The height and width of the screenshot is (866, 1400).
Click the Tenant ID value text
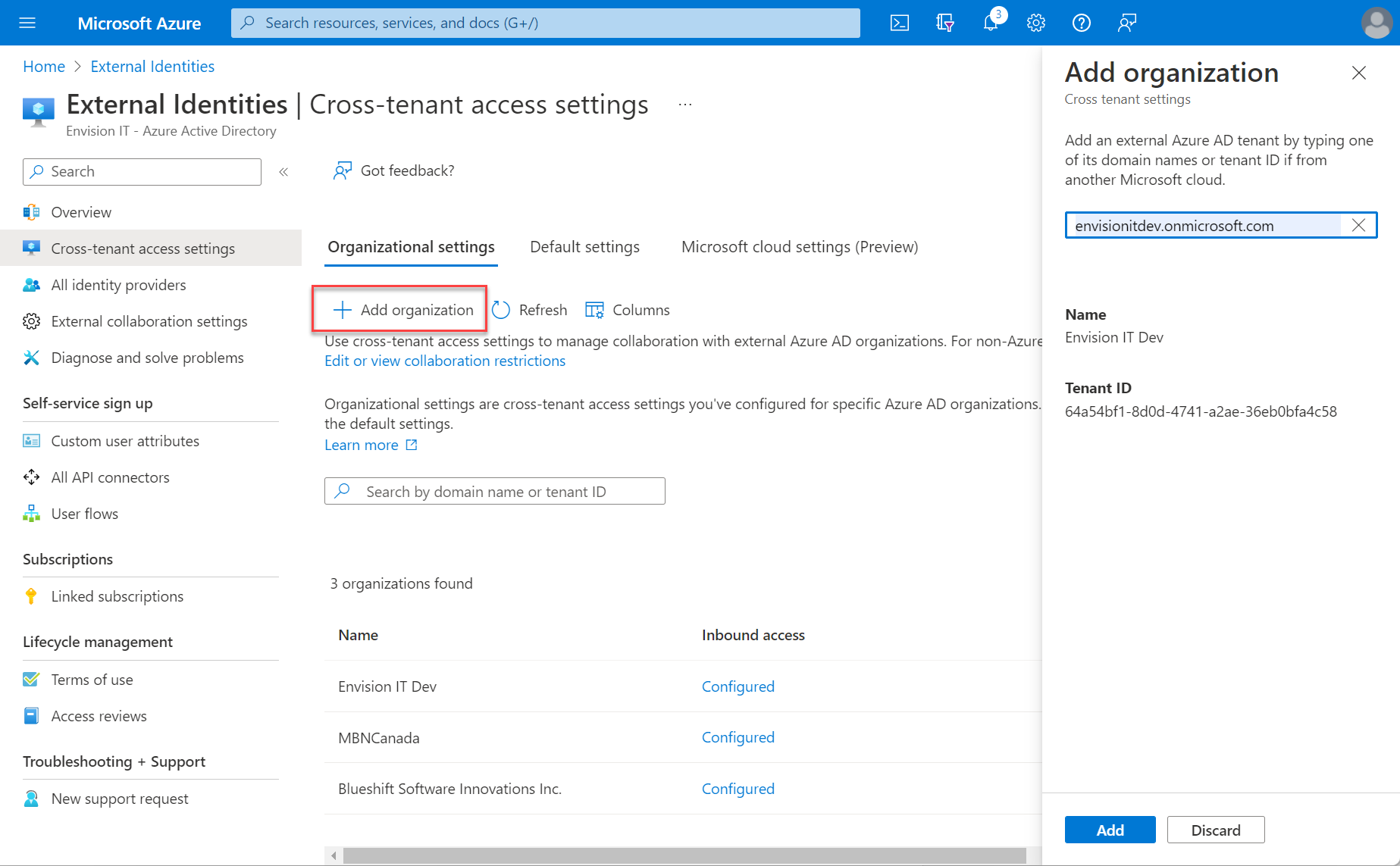pyautogui.click(x=1201, y=411)
